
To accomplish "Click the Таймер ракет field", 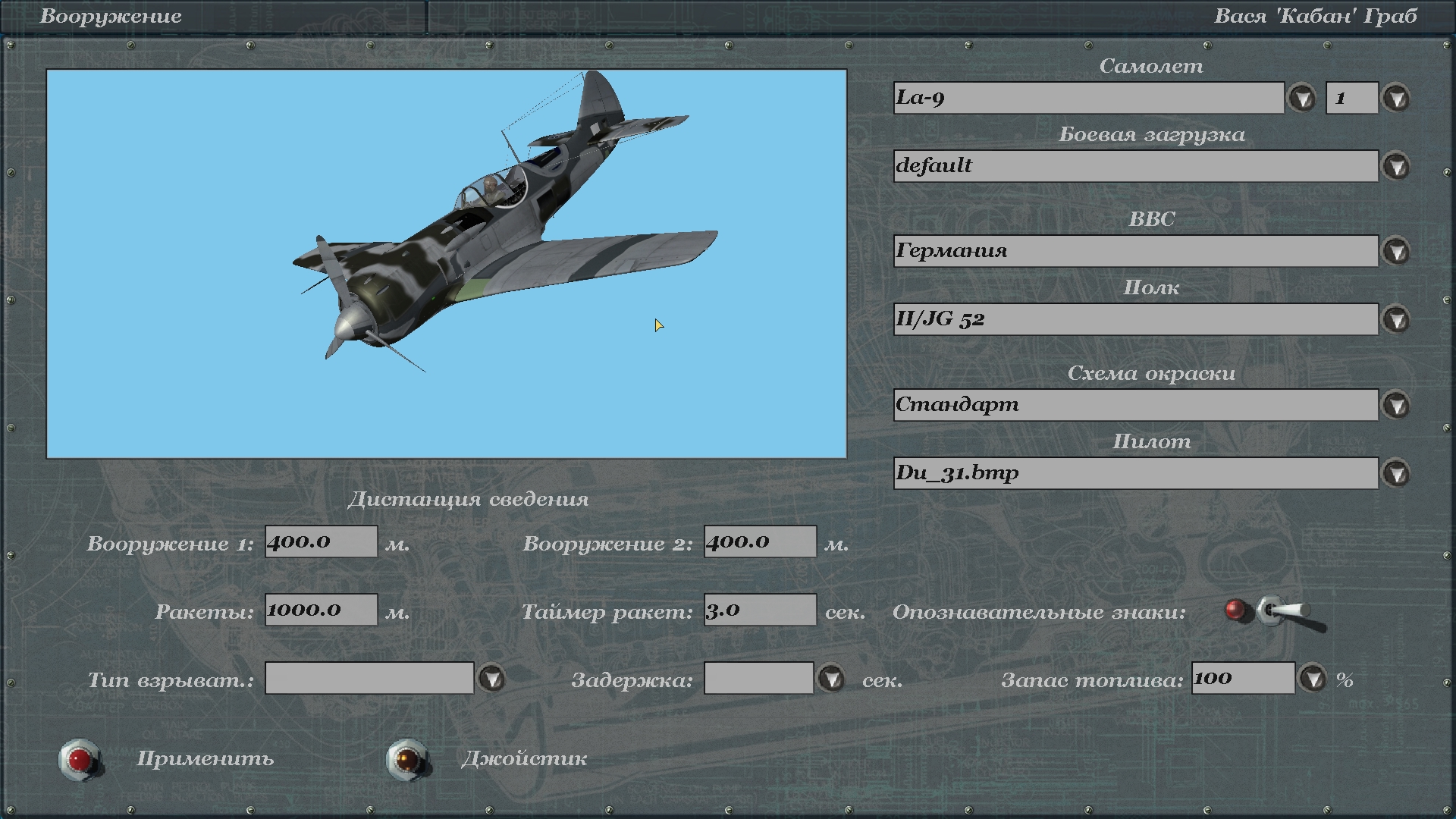I will coord(760,610).
